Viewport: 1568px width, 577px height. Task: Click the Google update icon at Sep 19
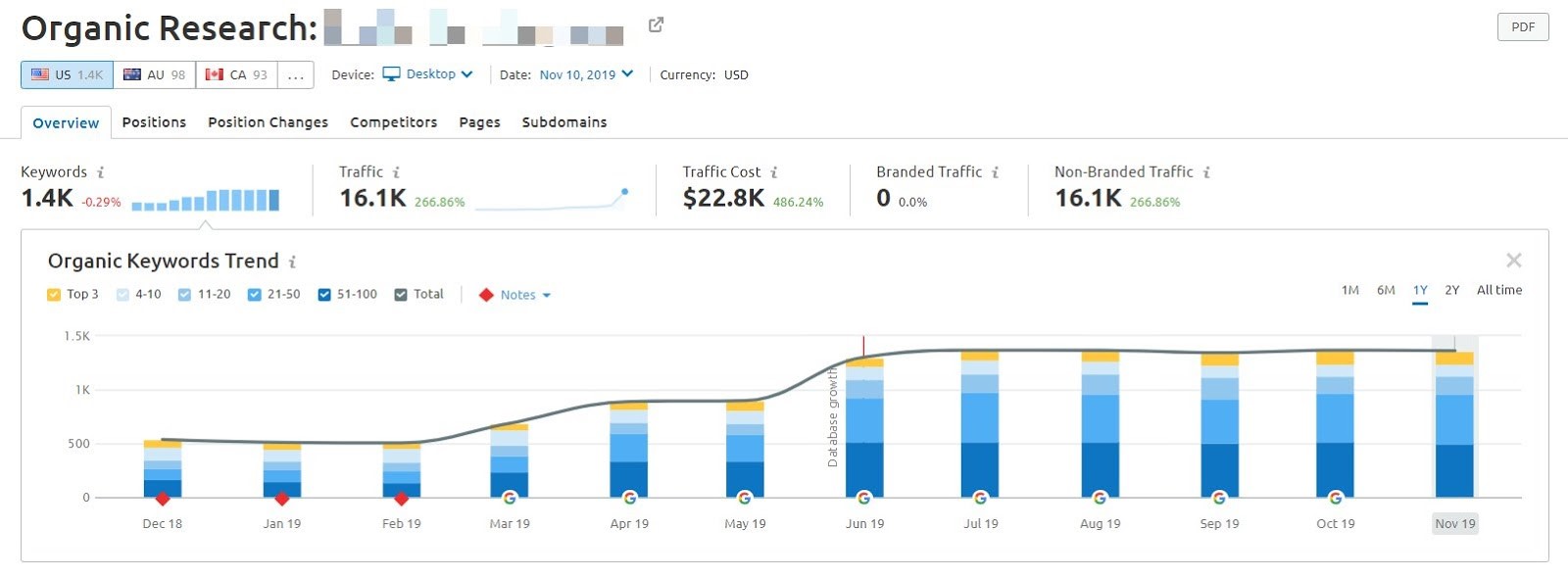[1219, 498]
